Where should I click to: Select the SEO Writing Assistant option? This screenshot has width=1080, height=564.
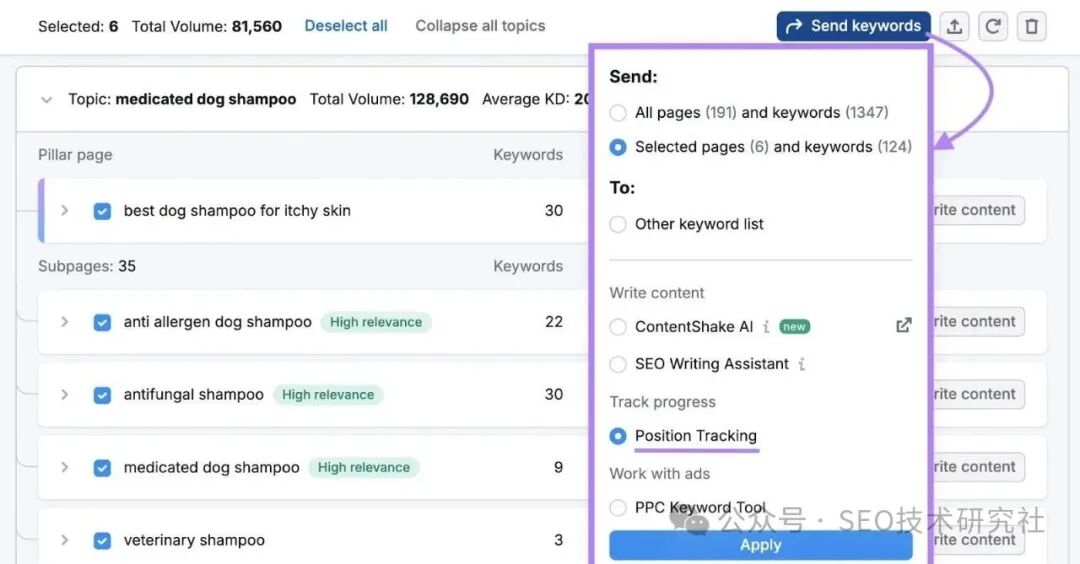[x=618, y=365]
